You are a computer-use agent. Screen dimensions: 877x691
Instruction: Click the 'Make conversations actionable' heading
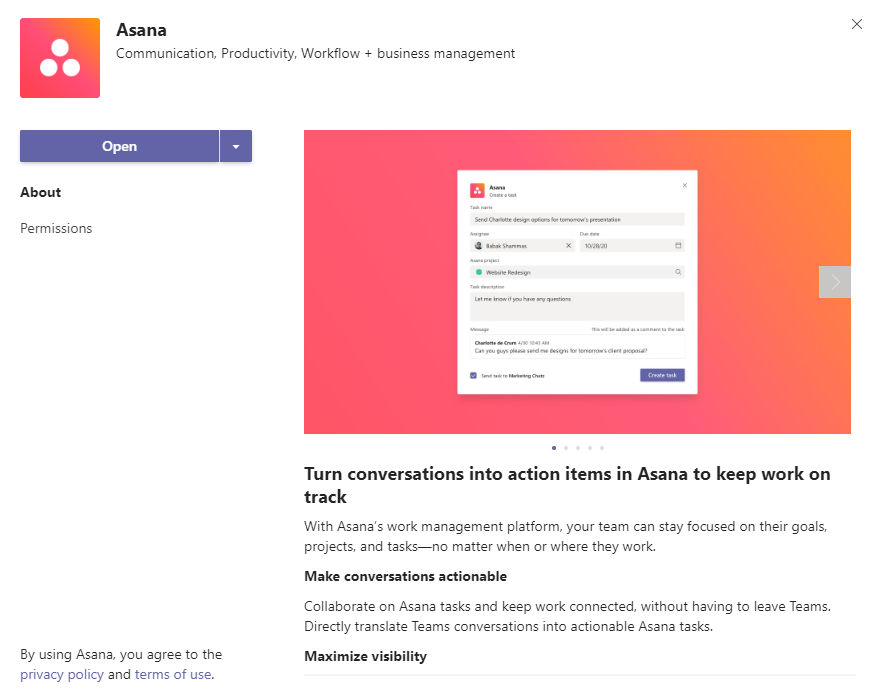(406, 576)
